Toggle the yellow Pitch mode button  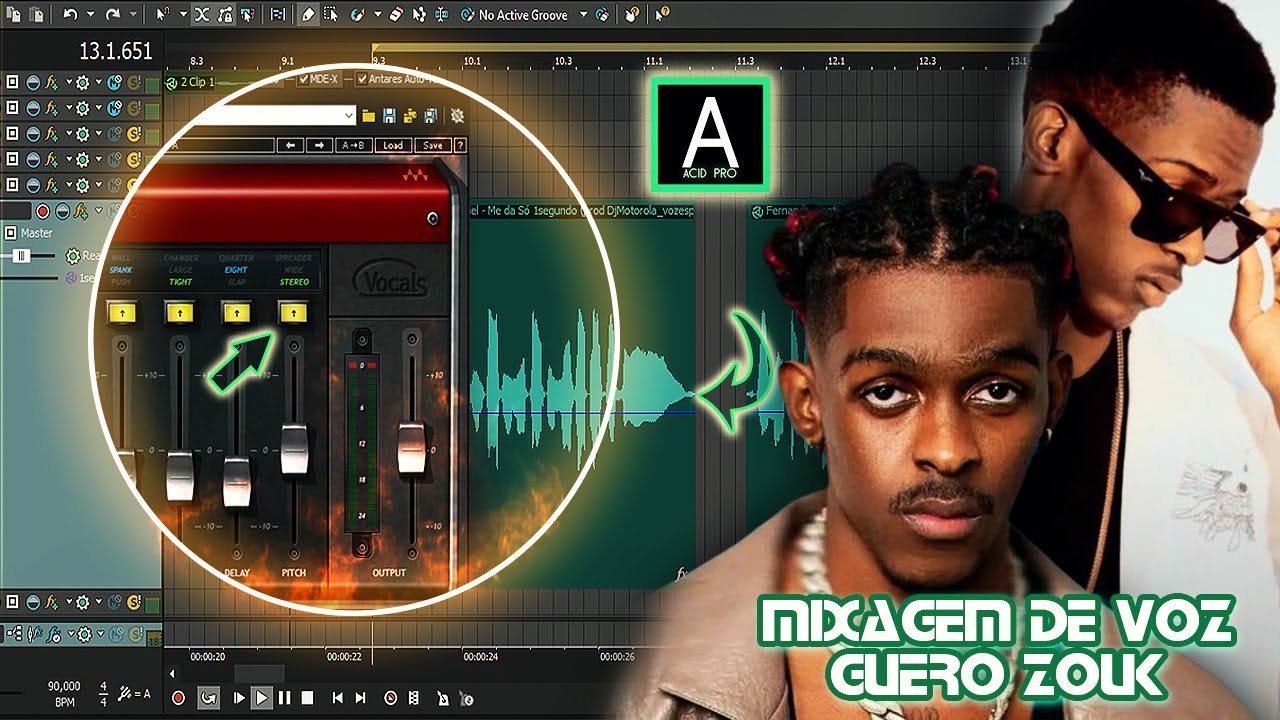coord(293,314)
